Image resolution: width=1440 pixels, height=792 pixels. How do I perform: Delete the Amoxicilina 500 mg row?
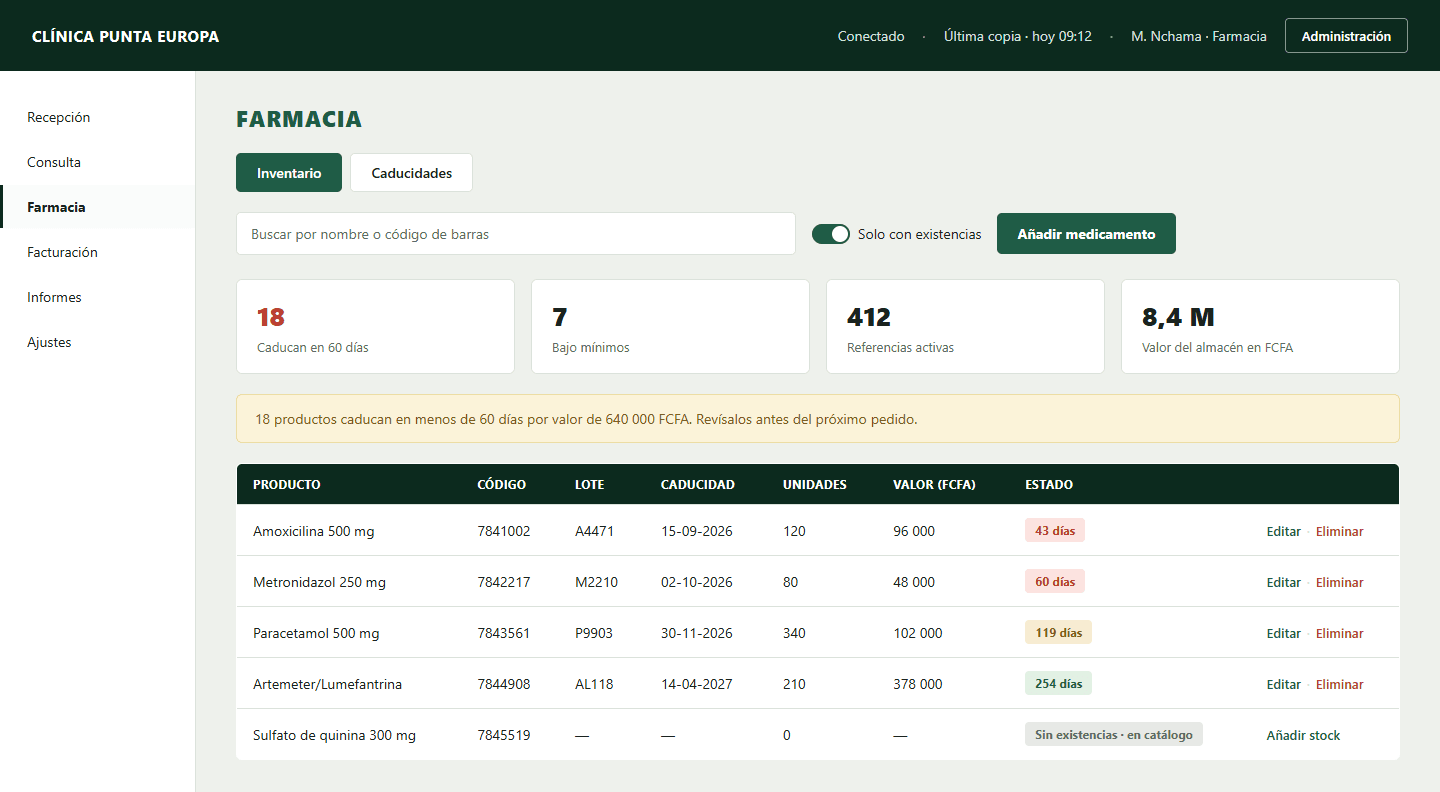click(1339, 531)
